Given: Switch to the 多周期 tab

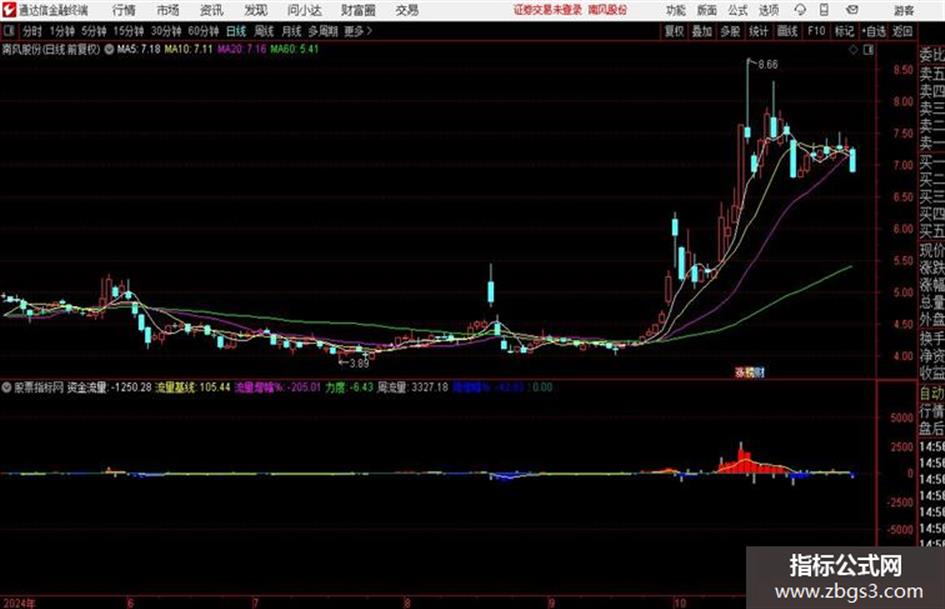Looking at the screenshot, I should click(x=323, y=31).
